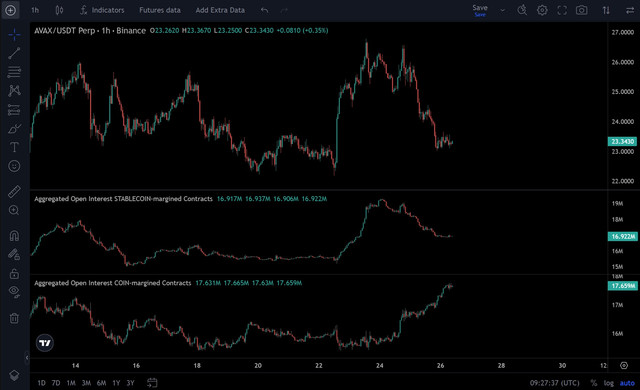Select the horizontal lines Fib tool
Image resolution: width=640 pixels, height=390 pixels.
pyautogui.click(x=14, y=72)
